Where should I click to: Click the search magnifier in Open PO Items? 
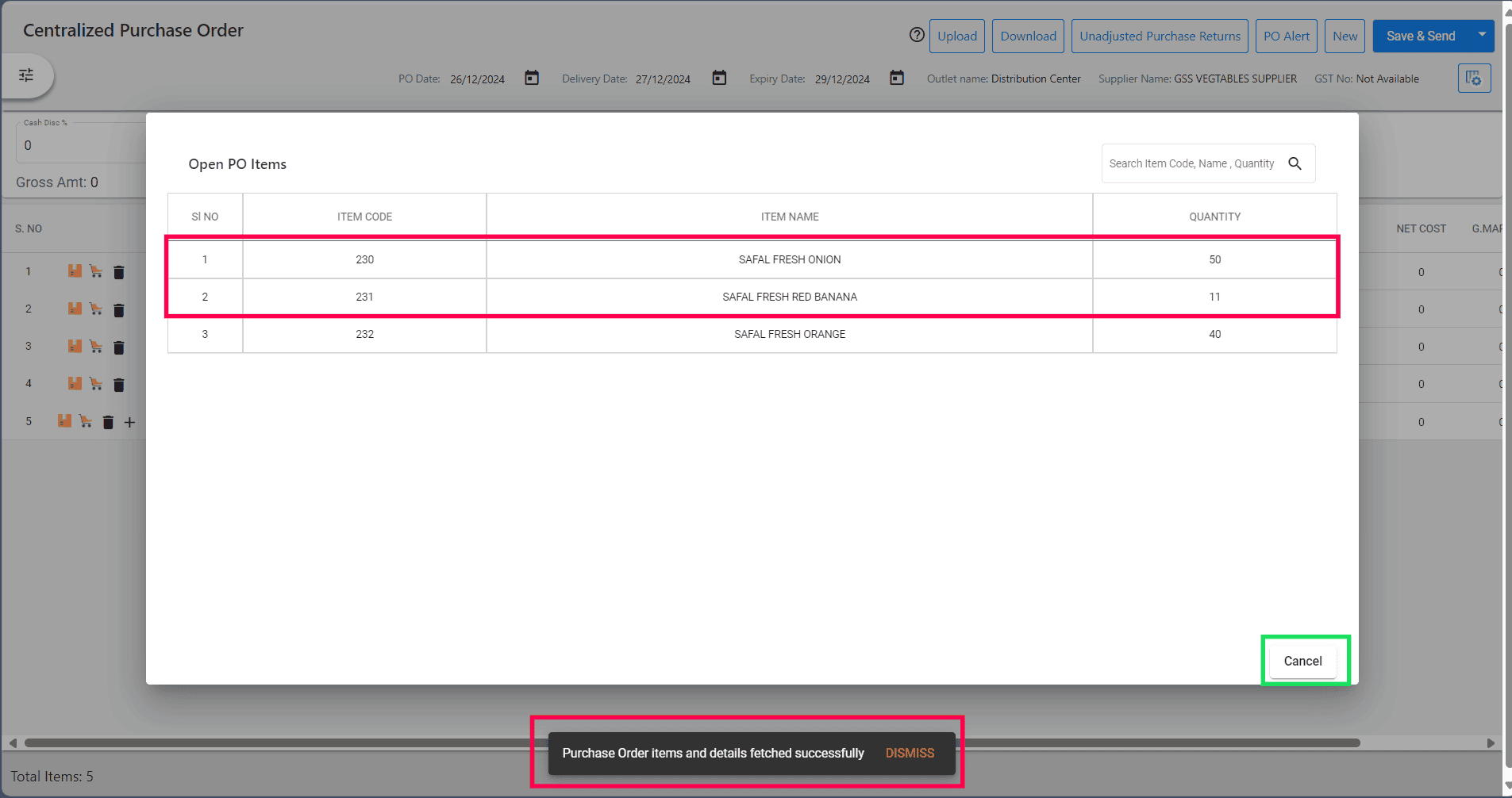(x=1295, y=163)
